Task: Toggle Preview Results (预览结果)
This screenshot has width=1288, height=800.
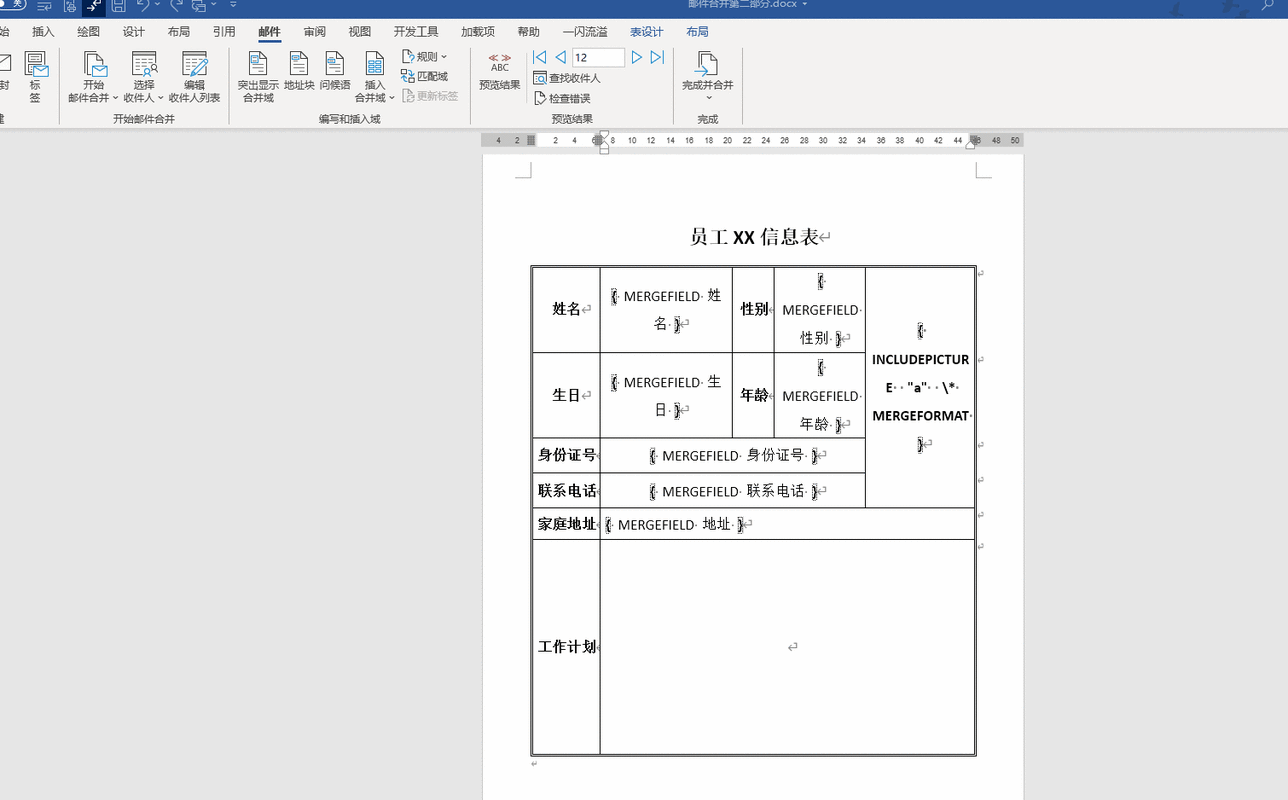Action: click(498, 75)
